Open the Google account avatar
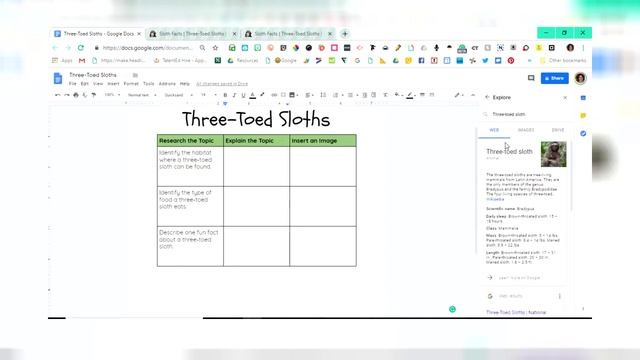640x360 pixels. [580, 78]
